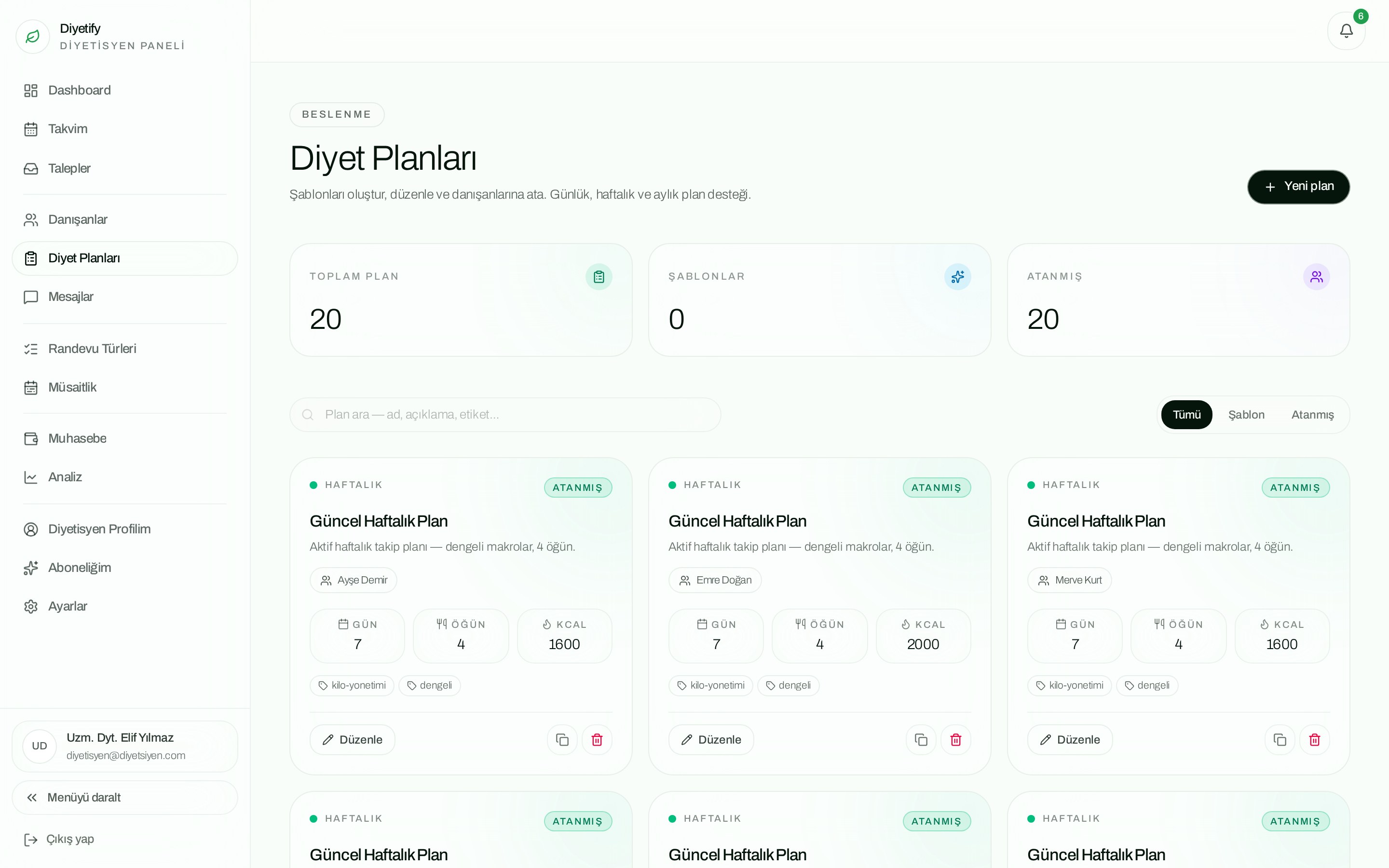Viewport: 1389px width, 868px height.
Task: Open Uzm. Dyt. Elif Yılmaz profile card
Action: 124,746
